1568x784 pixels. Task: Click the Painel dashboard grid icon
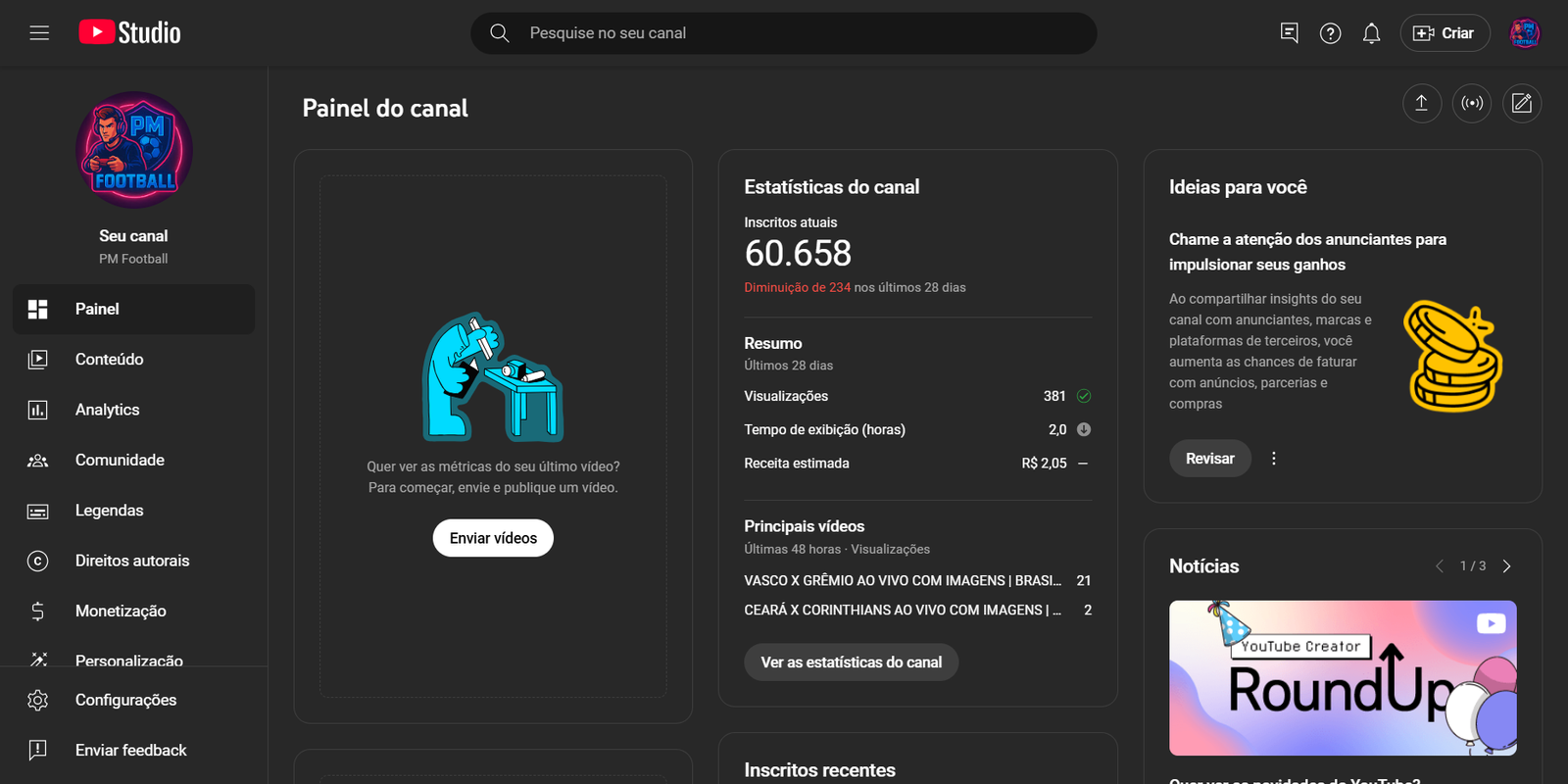tap(38, 310)
